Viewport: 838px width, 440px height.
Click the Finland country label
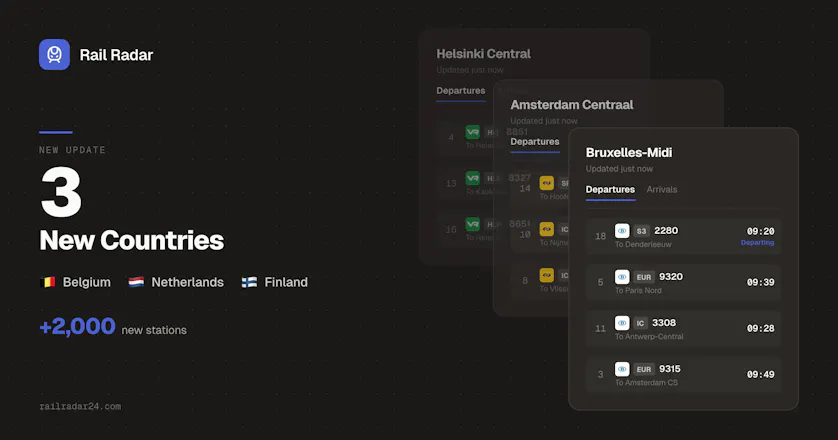pos(286,282)
